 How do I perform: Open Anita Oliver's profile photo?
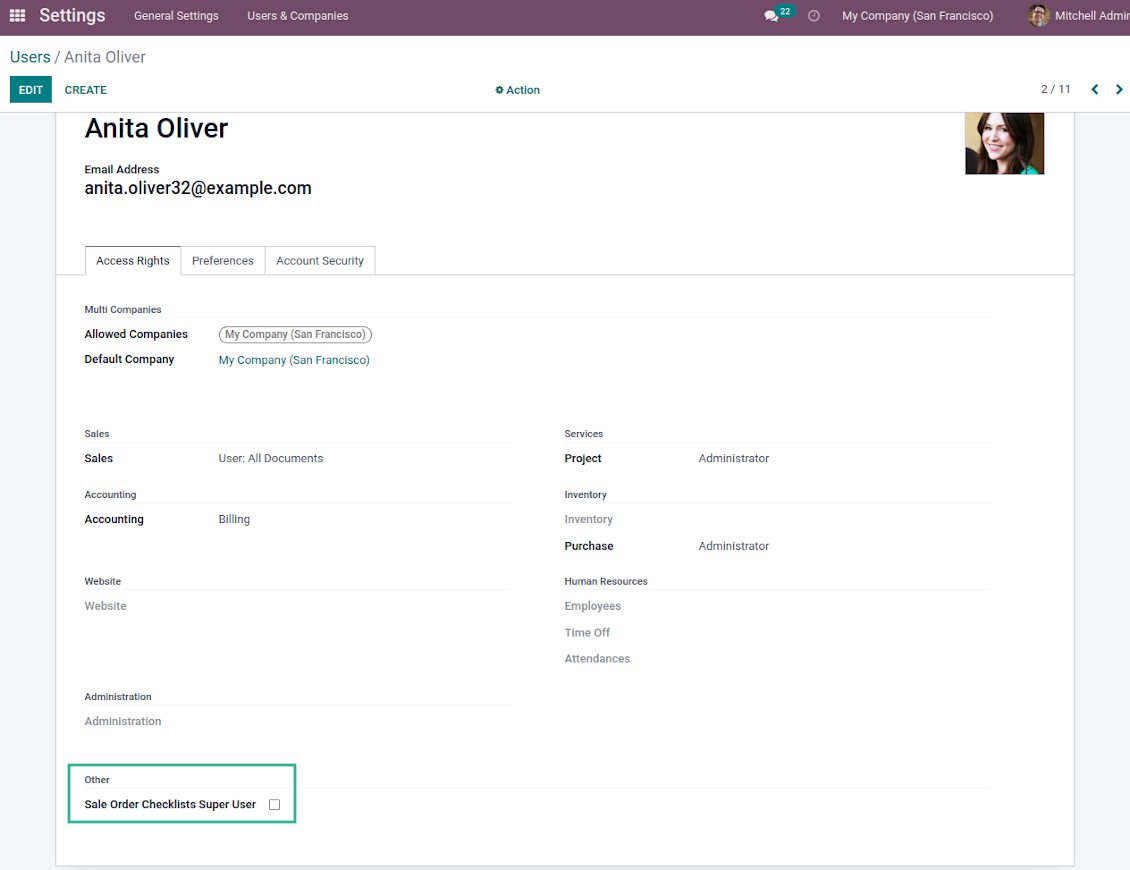click(x=1004, y=143)
